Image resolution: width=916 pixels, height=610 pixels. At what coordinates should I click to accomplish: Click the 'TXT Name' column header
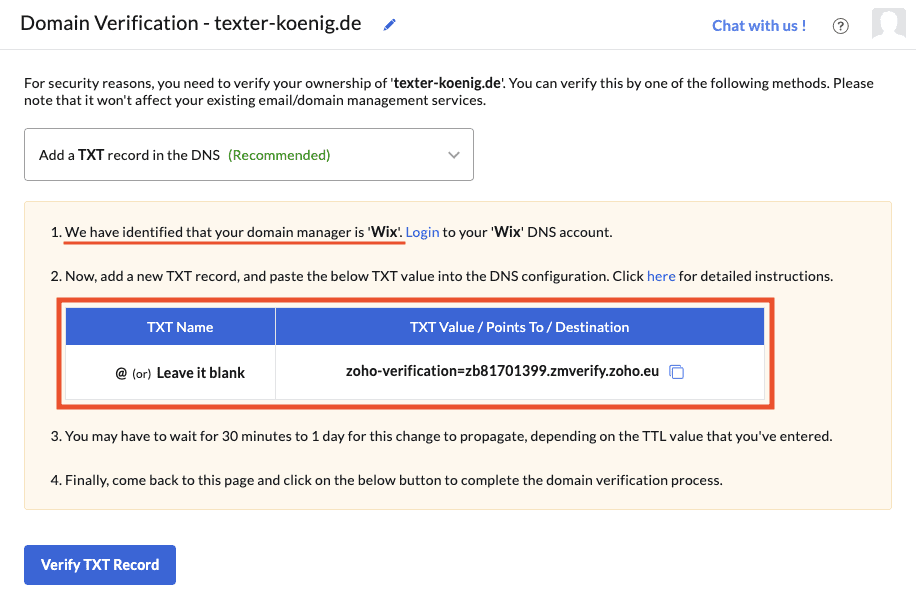pyautogui.click(x=170, y=327)
